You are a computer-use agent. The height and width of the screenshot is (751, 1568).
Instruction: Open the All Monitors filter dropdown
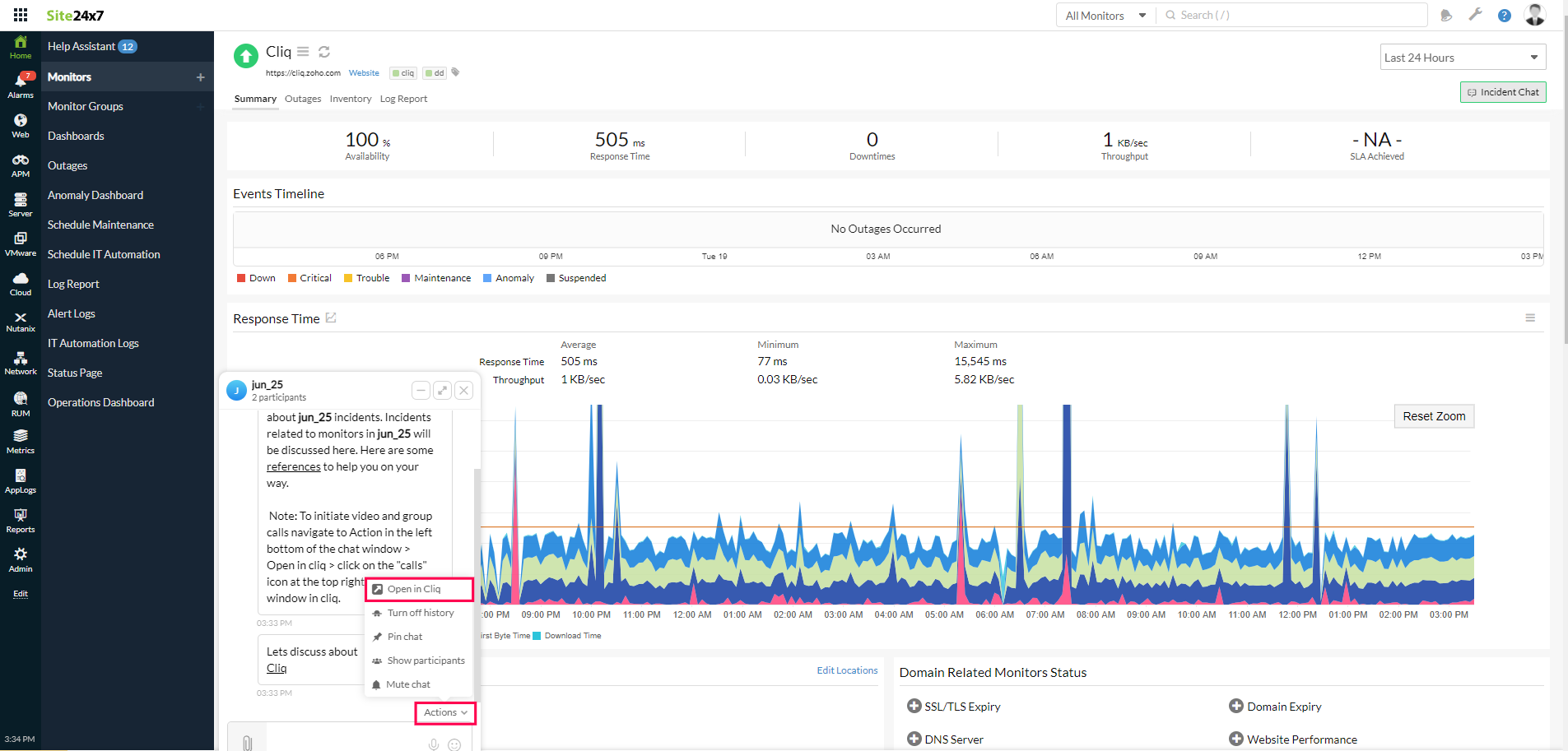(1105, 16)
